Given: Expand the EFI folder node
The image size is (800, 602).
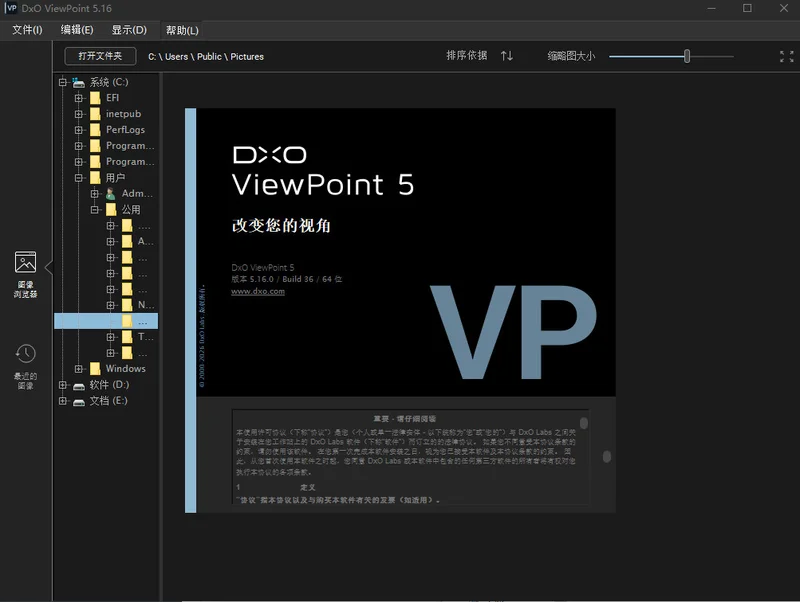Looking at the screenshot, I should (79, 98).
